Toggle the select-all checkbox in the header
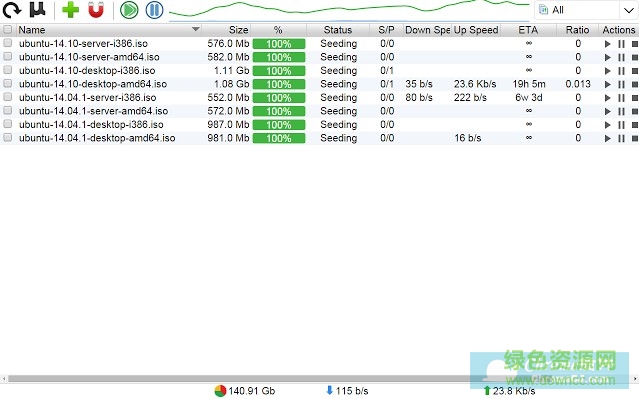Image resolution: width=639 pixels, height=399 pixels. click(7, 29)
